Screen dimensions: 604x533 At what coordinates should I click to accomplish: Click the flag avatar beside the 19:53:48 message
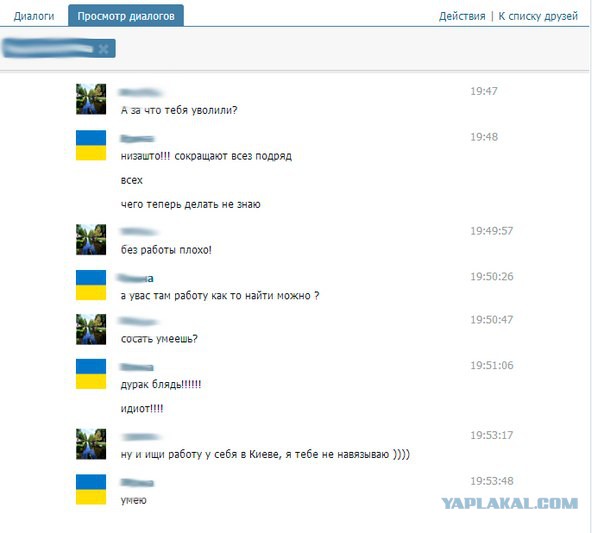pos(91,489)
